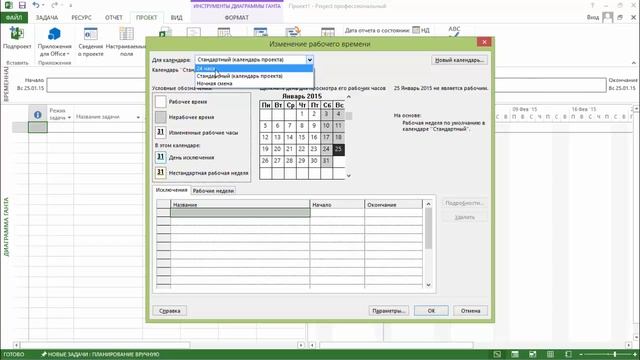Screen dimensions: 640x360
Task: Click the user account avatar icon
Action: pos(607,17)
